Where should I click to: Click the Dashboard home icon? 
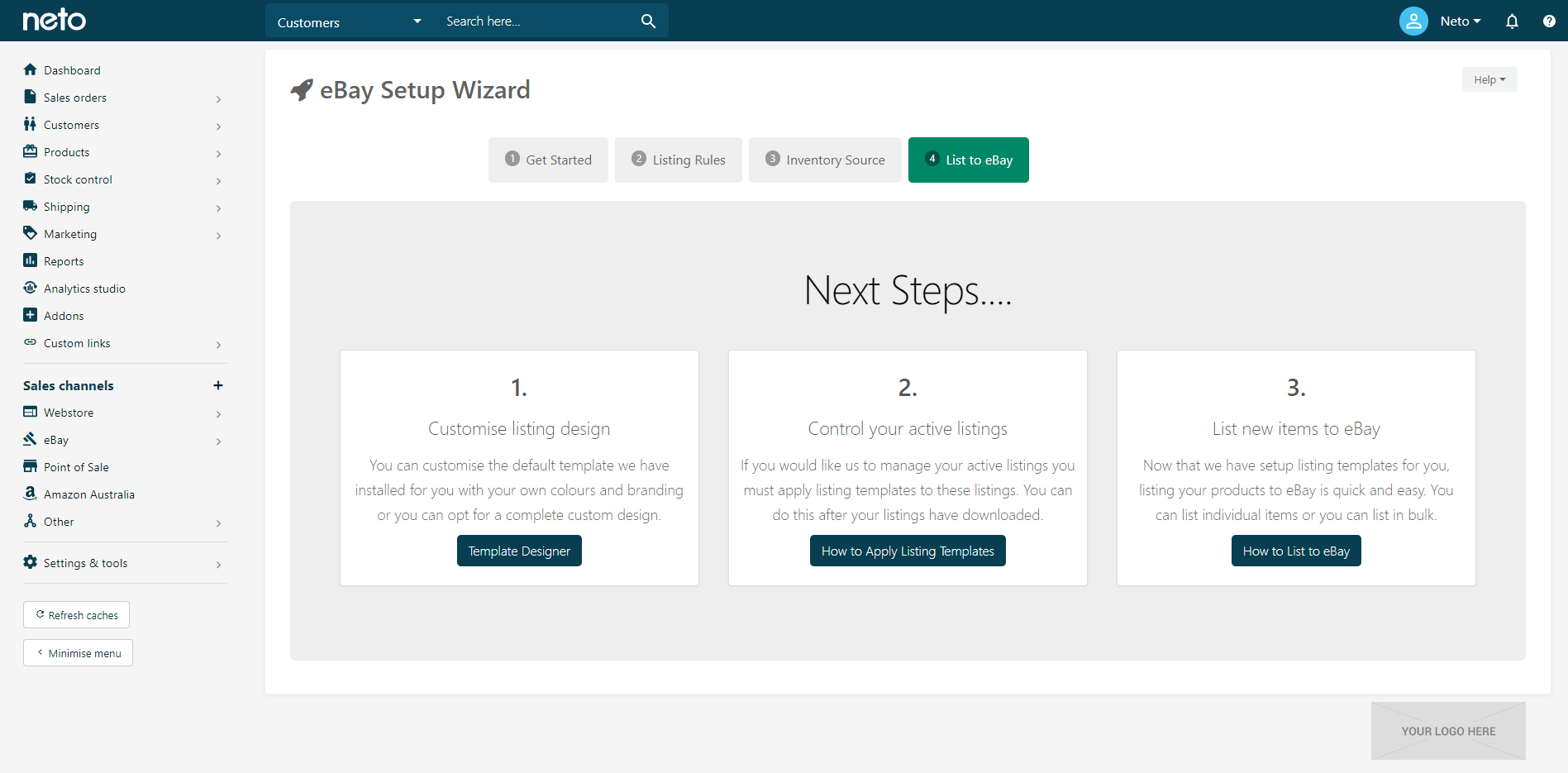click(x=31, y=69)
